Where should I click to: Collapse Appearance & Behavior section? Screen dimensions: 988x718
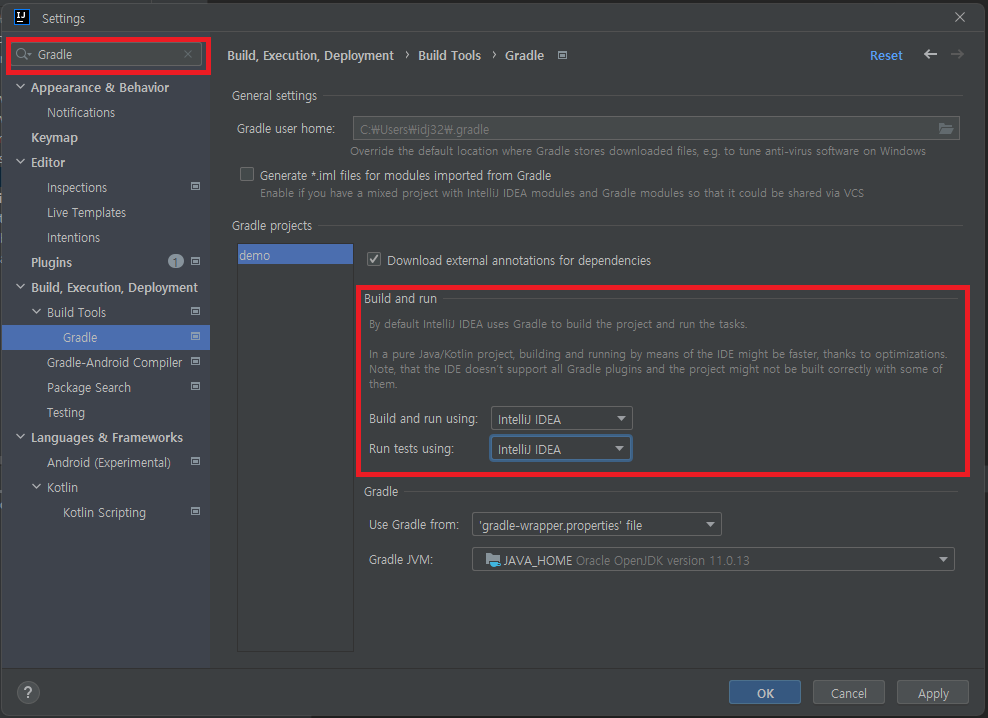coord(21,87)
